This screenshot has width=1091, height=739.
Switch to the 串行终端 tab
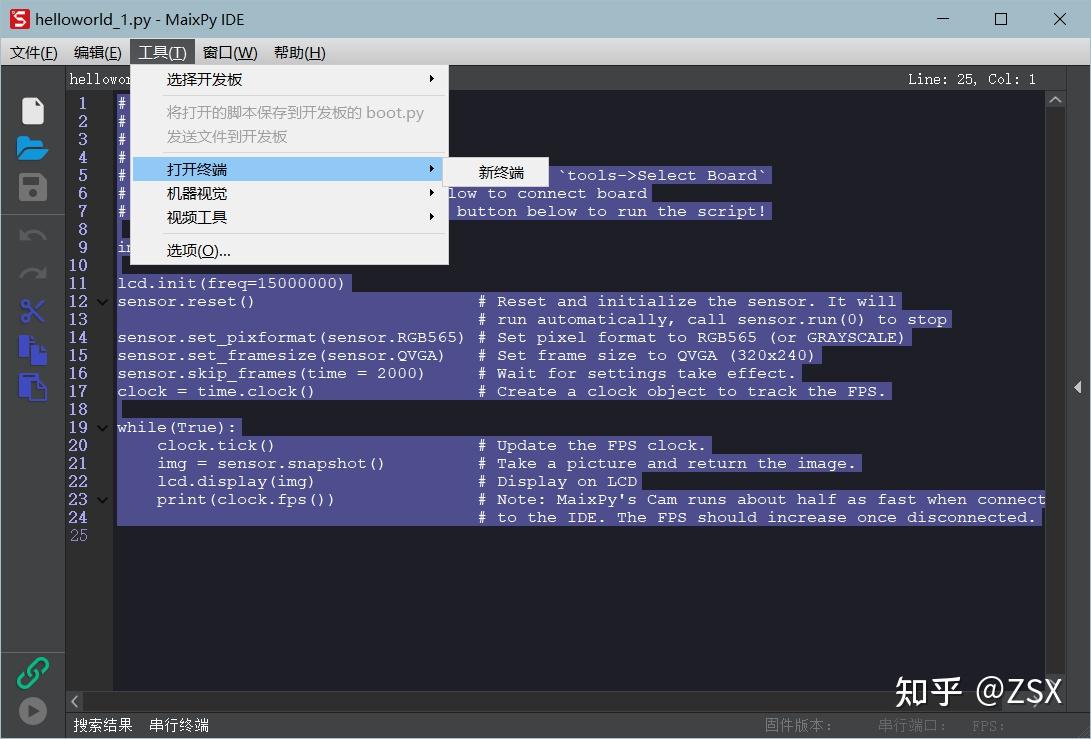[178, 725]
